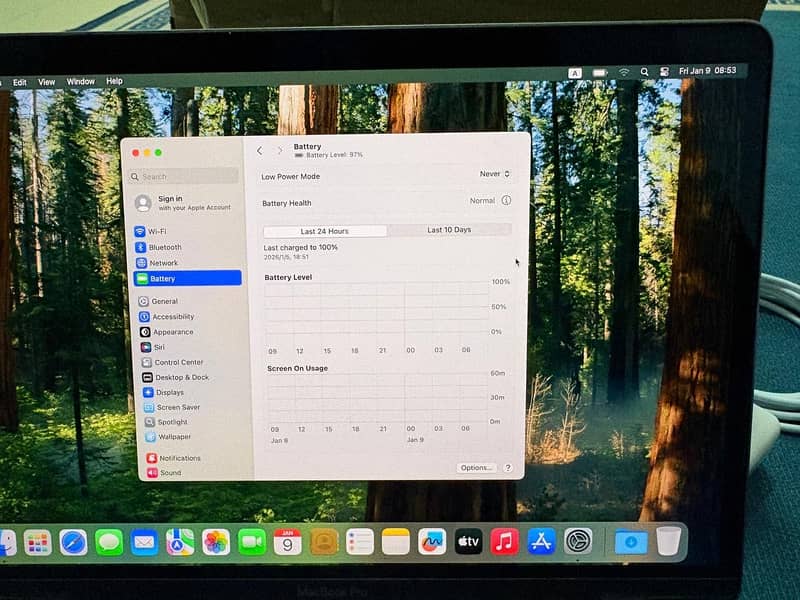Open Wi-Fi settings in sidebar
800x600 pixels.
[x=156, y=231]
